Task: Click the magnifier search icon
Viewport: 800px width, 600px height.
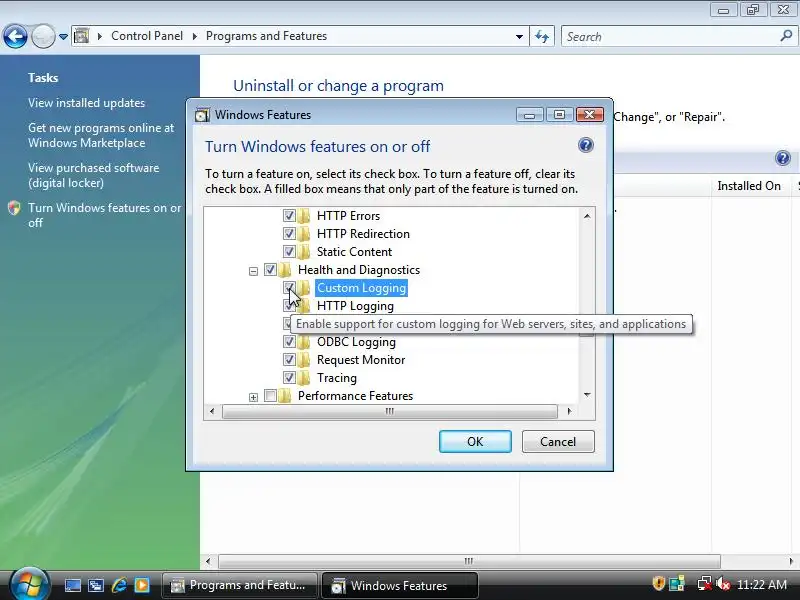Action: tap(786, 36)
